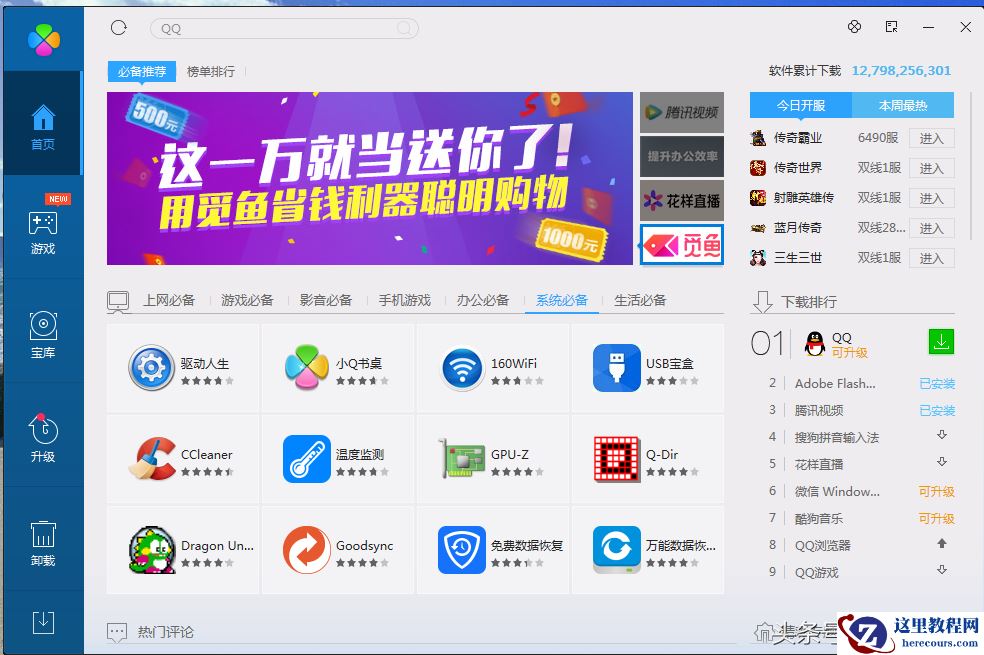The height and width of the screenshot is (655, 984).
Task: Click download arrow for 花样直播
Action: (942, 462)
